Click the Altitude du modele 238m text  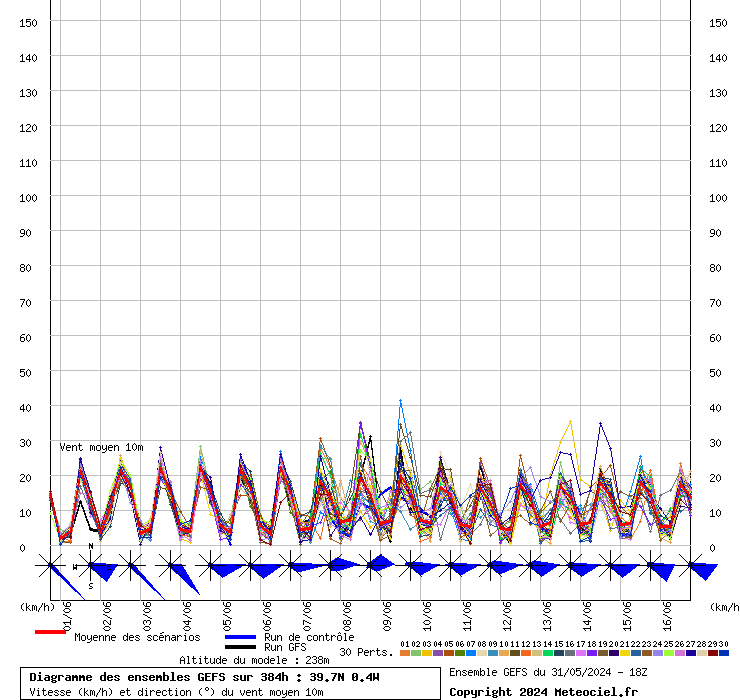254,660
